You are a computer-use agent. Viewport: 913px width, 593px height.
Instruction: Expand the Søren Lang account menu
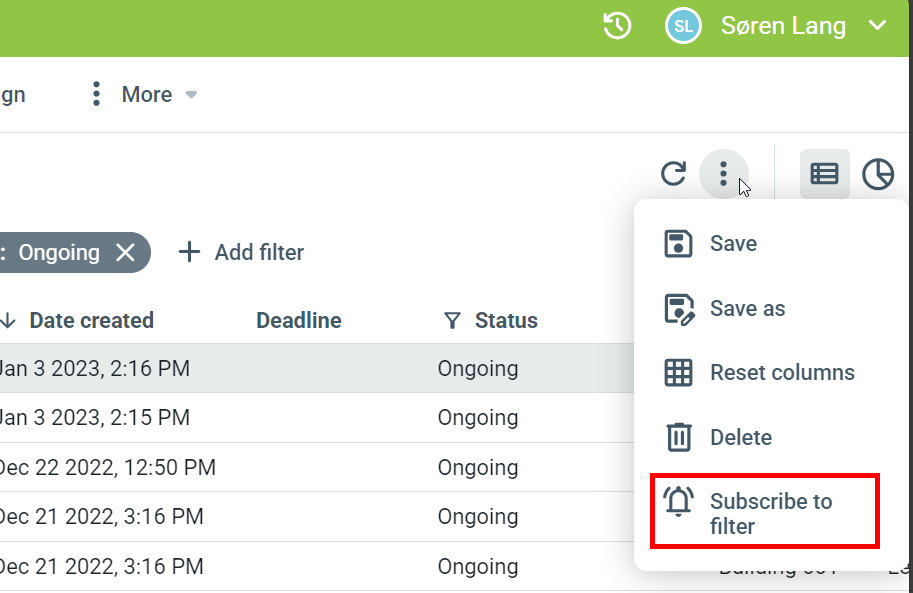(877, 26)
